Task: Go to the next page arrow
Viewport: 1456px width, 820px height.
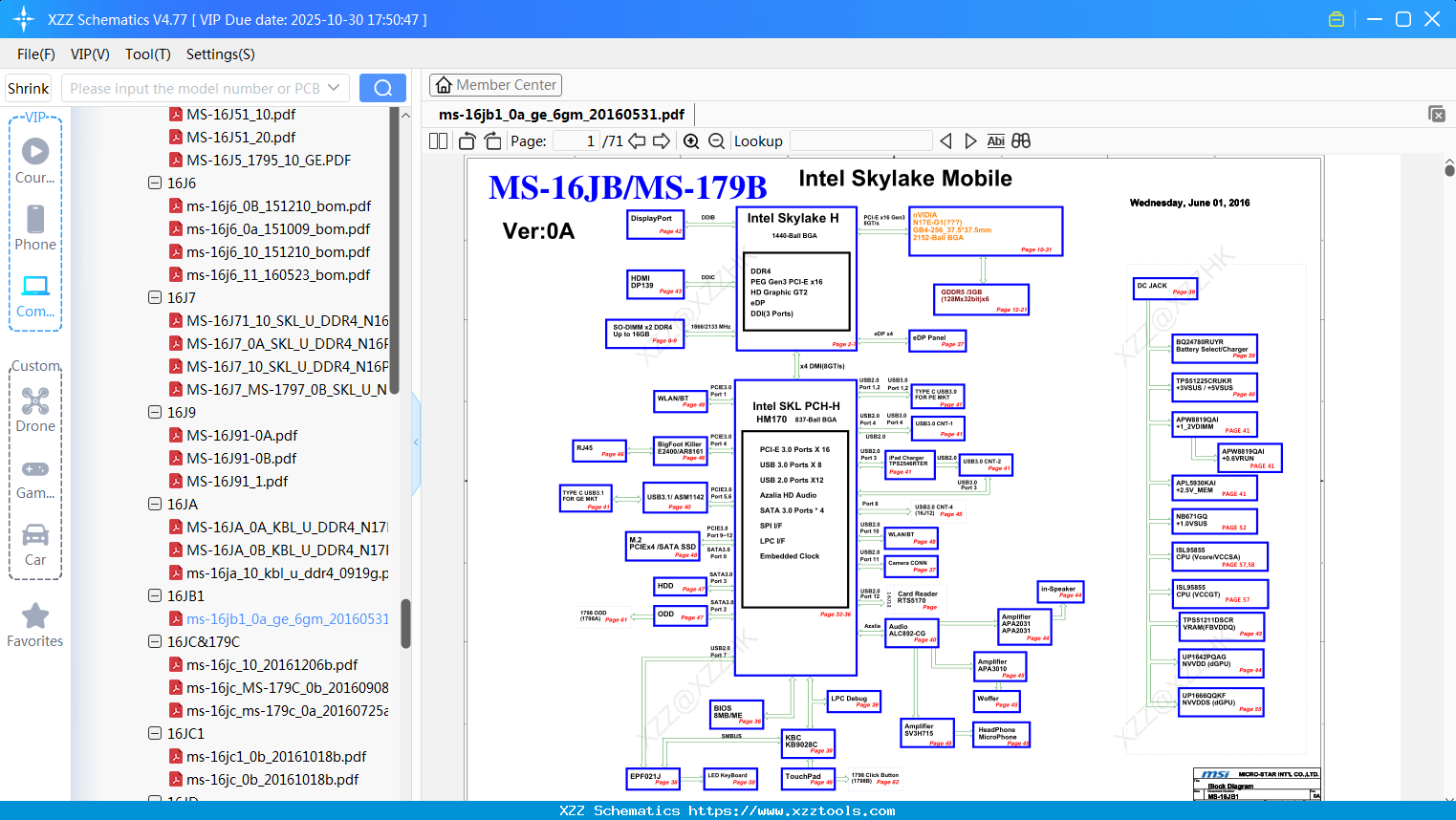Action: pyautogui.click(x=662, y=141)
